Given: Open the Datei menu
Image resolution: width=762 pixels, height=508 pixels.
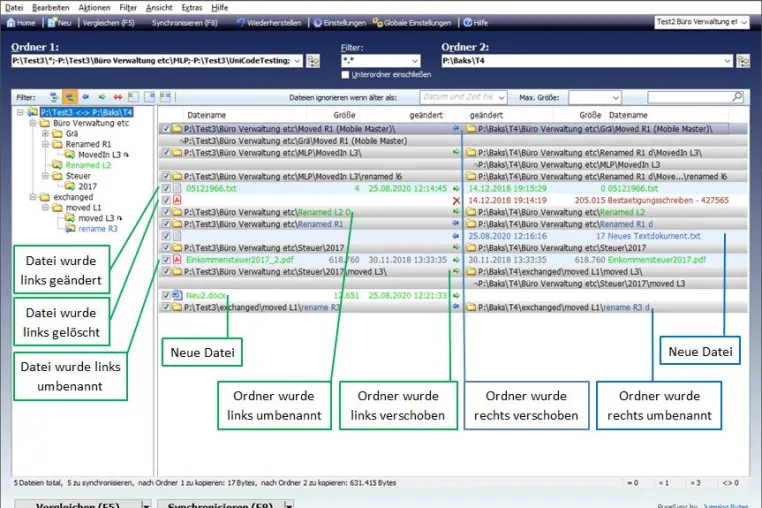Looking at the screenshot, I should 14,8.
